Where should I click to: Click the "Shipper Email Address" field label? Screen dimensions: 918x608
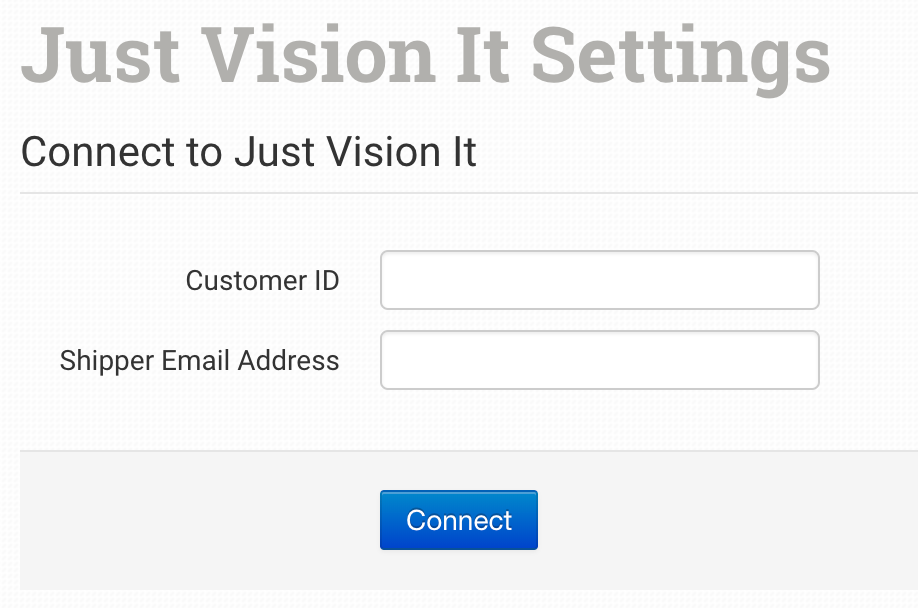tap(199, 361)
